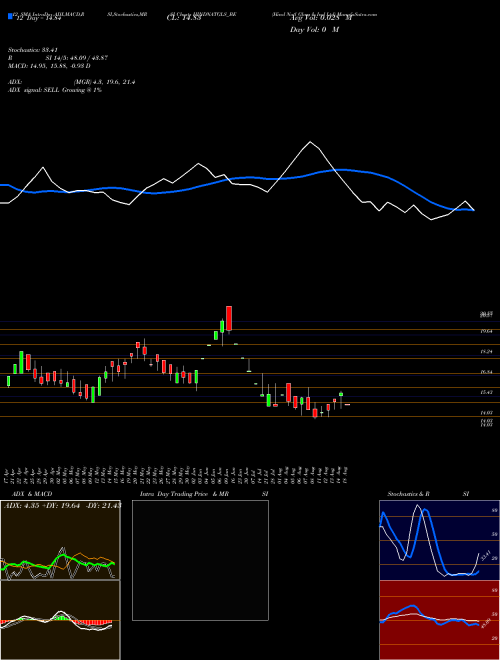Click the blue 12-day SMA legend square

click(10, 16)
